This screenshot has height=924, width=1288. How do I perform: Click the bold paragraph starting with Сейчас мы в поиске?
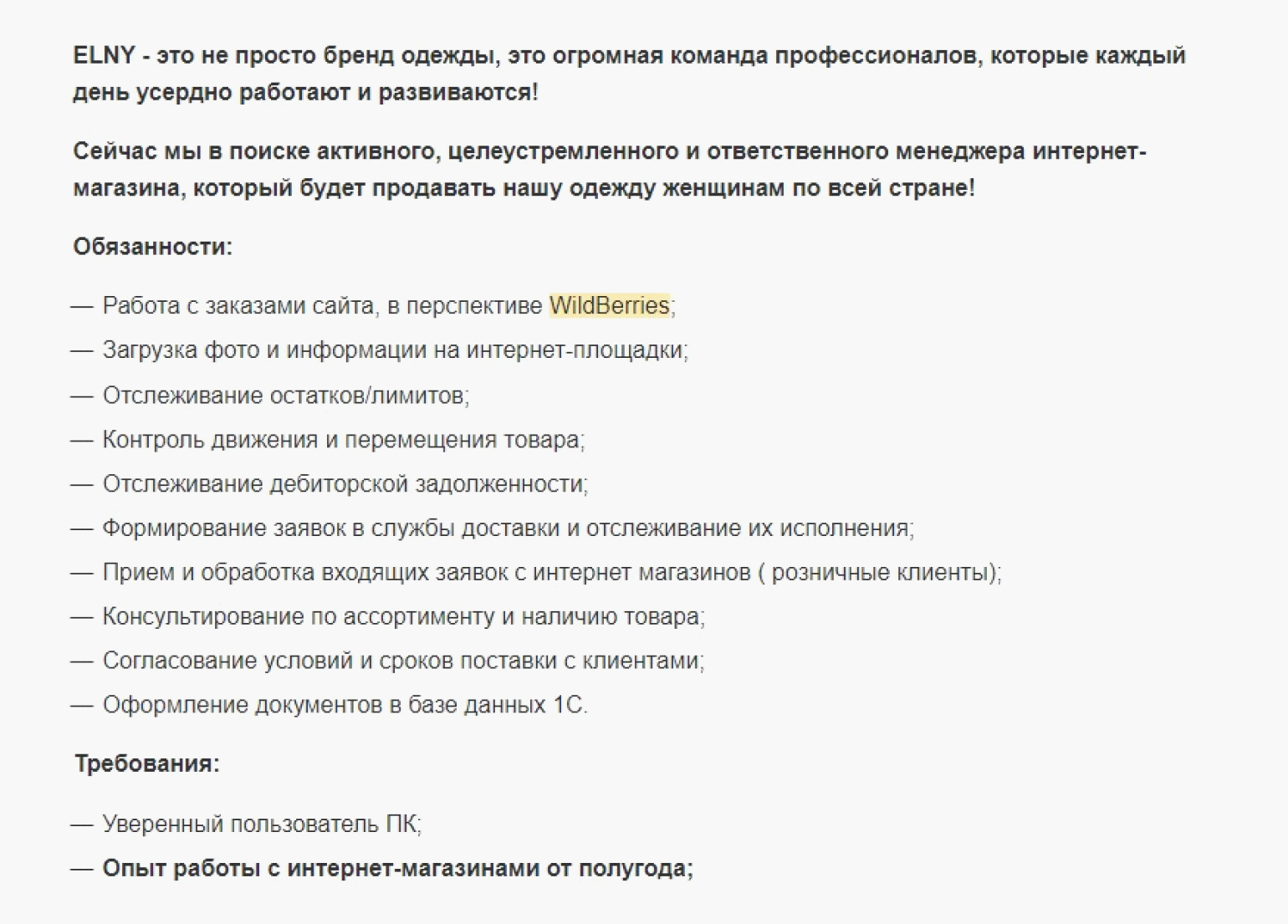609,152
